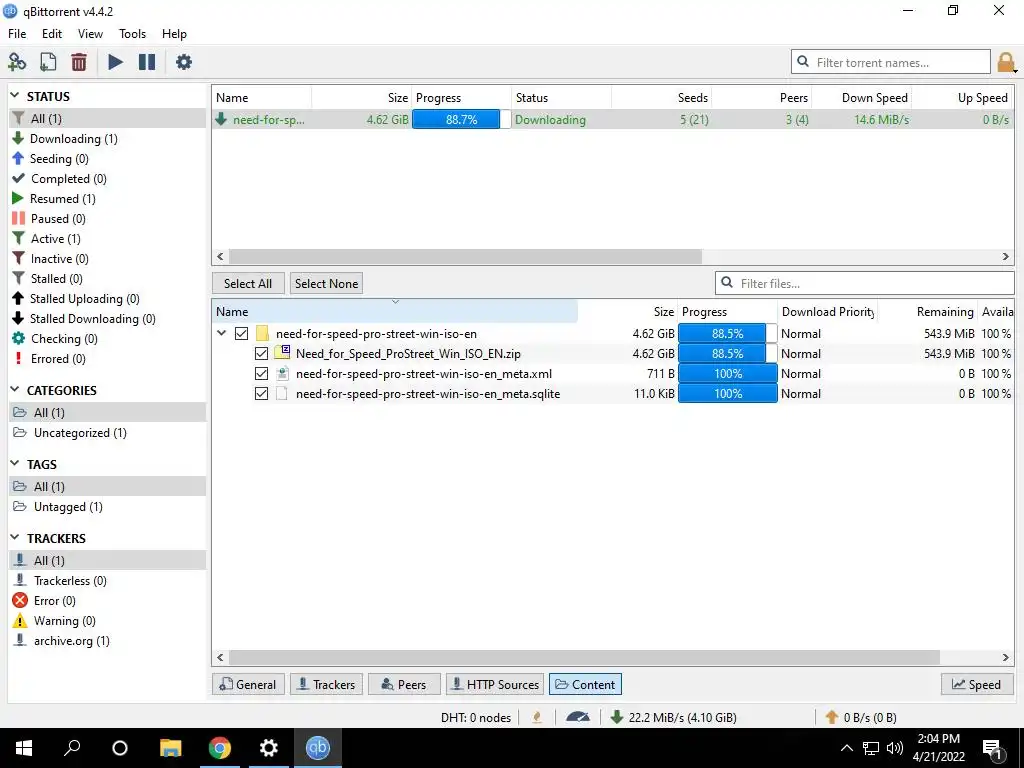This screenshot has height=768, width=1024.
Task: Open Download Priority dropdown for the zip file
Action: coord(827,354)
